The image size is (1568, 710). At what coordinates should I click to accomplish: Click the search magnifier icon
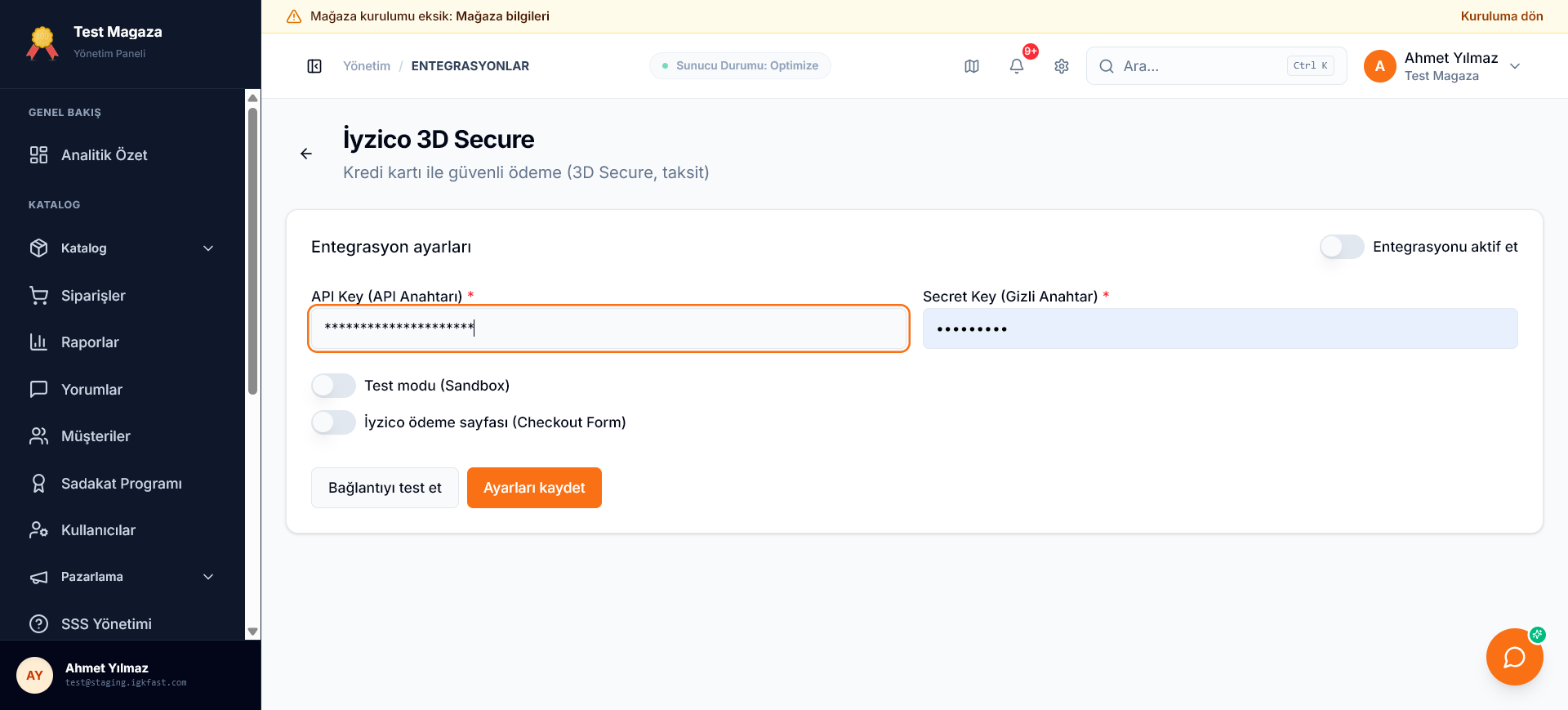click(x=1107, y=66)
